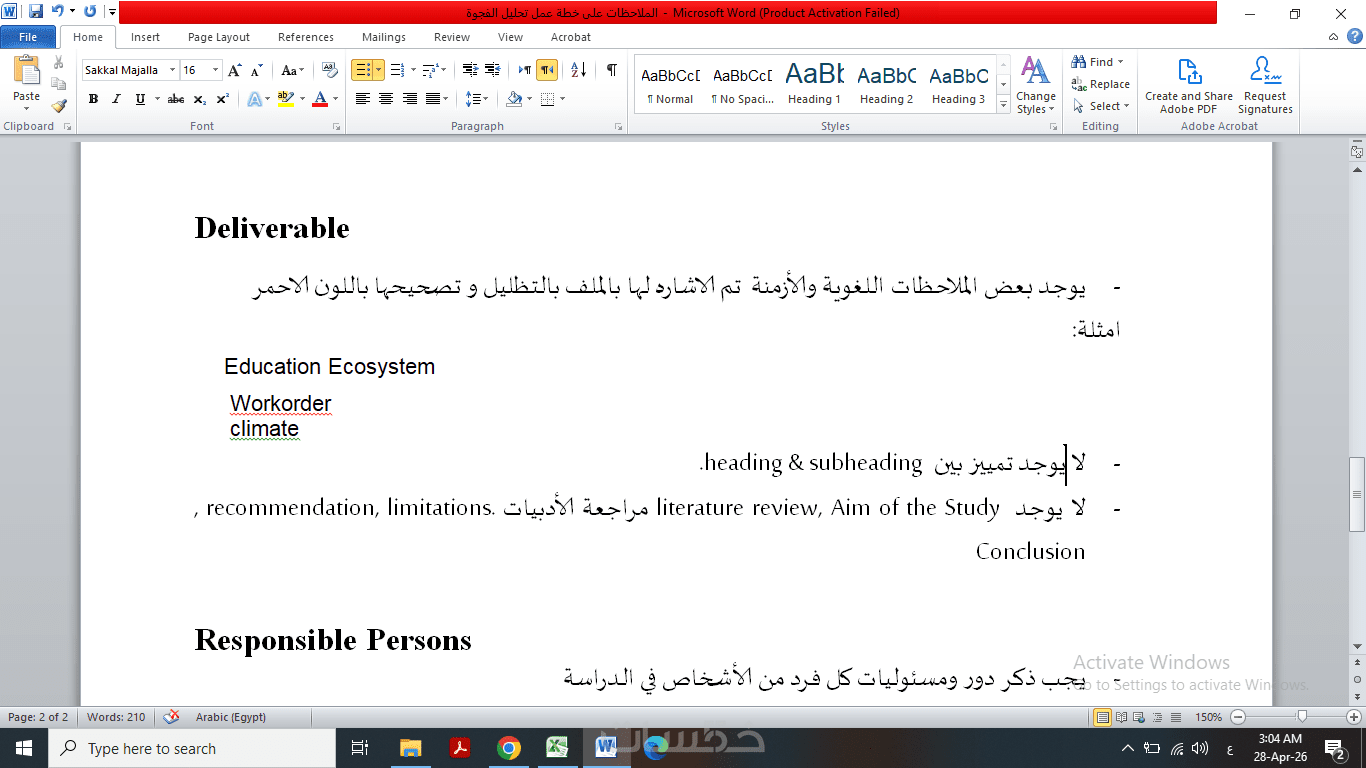This screenshot has height=768, width=1366.
Task: Center-align text using the Center icon
Action: (386, 99)
